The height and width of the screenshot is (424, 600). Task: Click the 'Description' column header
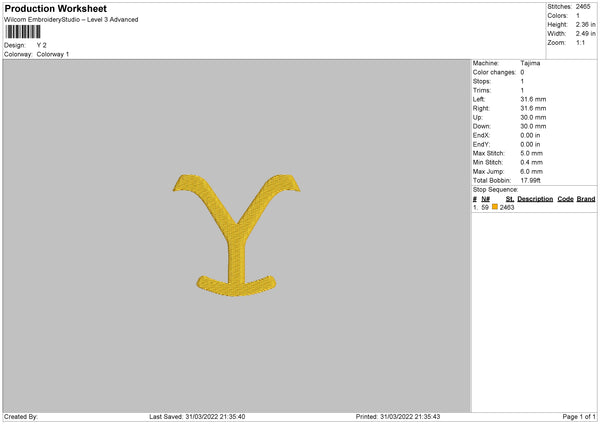pyautogui.click(x=535, y=199)
